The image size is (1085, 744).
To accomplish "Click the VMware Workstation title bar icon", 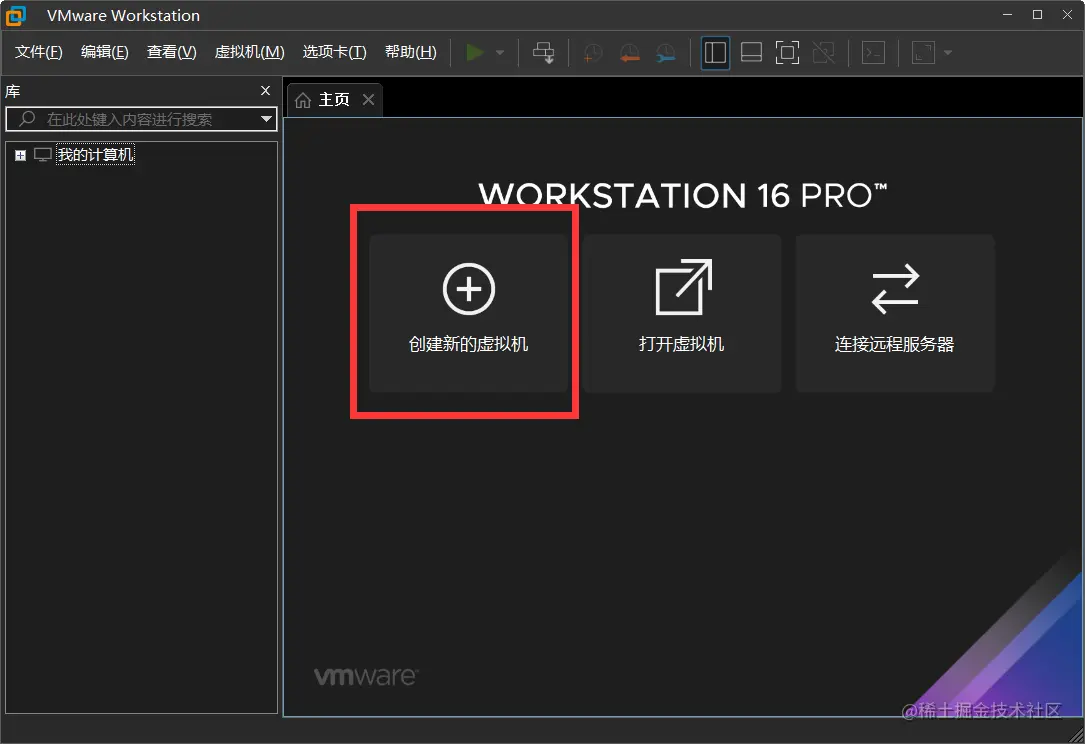I will (x=16, y=15).
